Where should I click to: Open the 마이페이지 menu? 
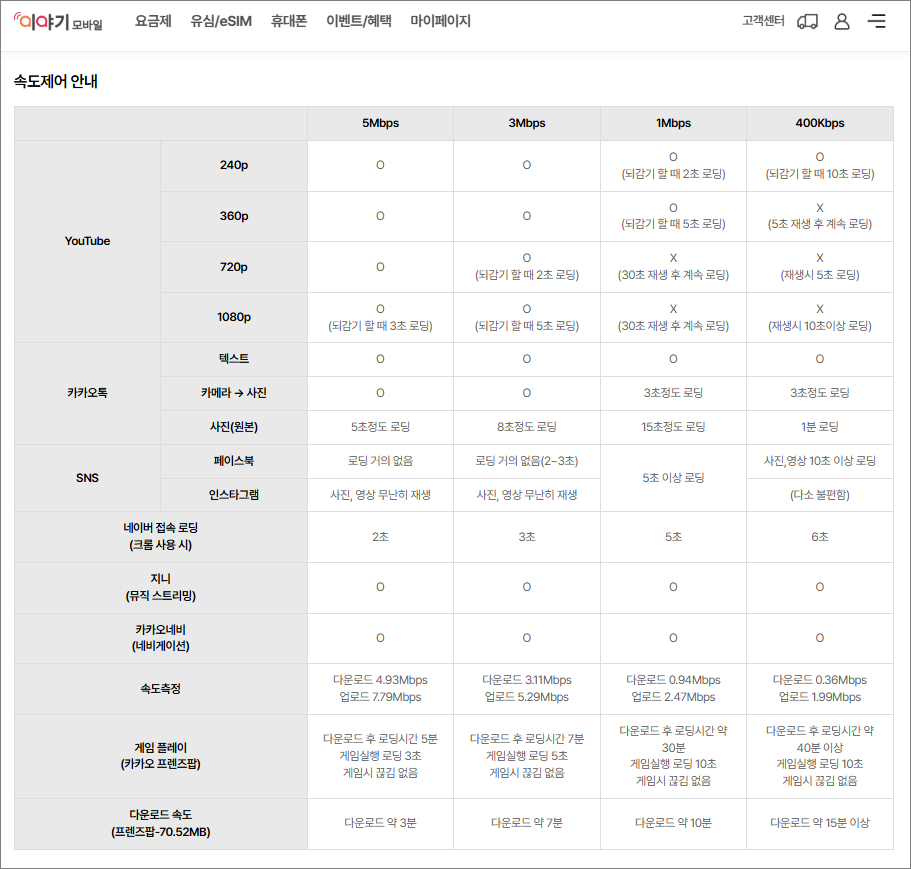(440, 21)
